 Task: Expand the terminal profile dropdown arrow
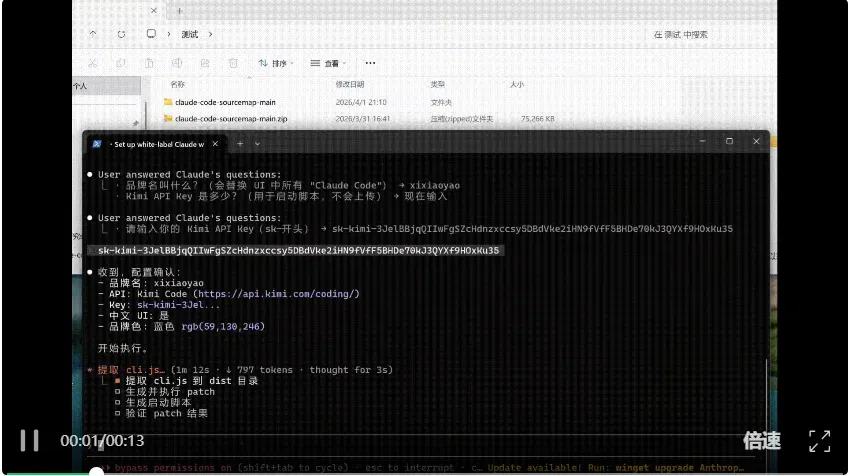[x=257, y=144]
